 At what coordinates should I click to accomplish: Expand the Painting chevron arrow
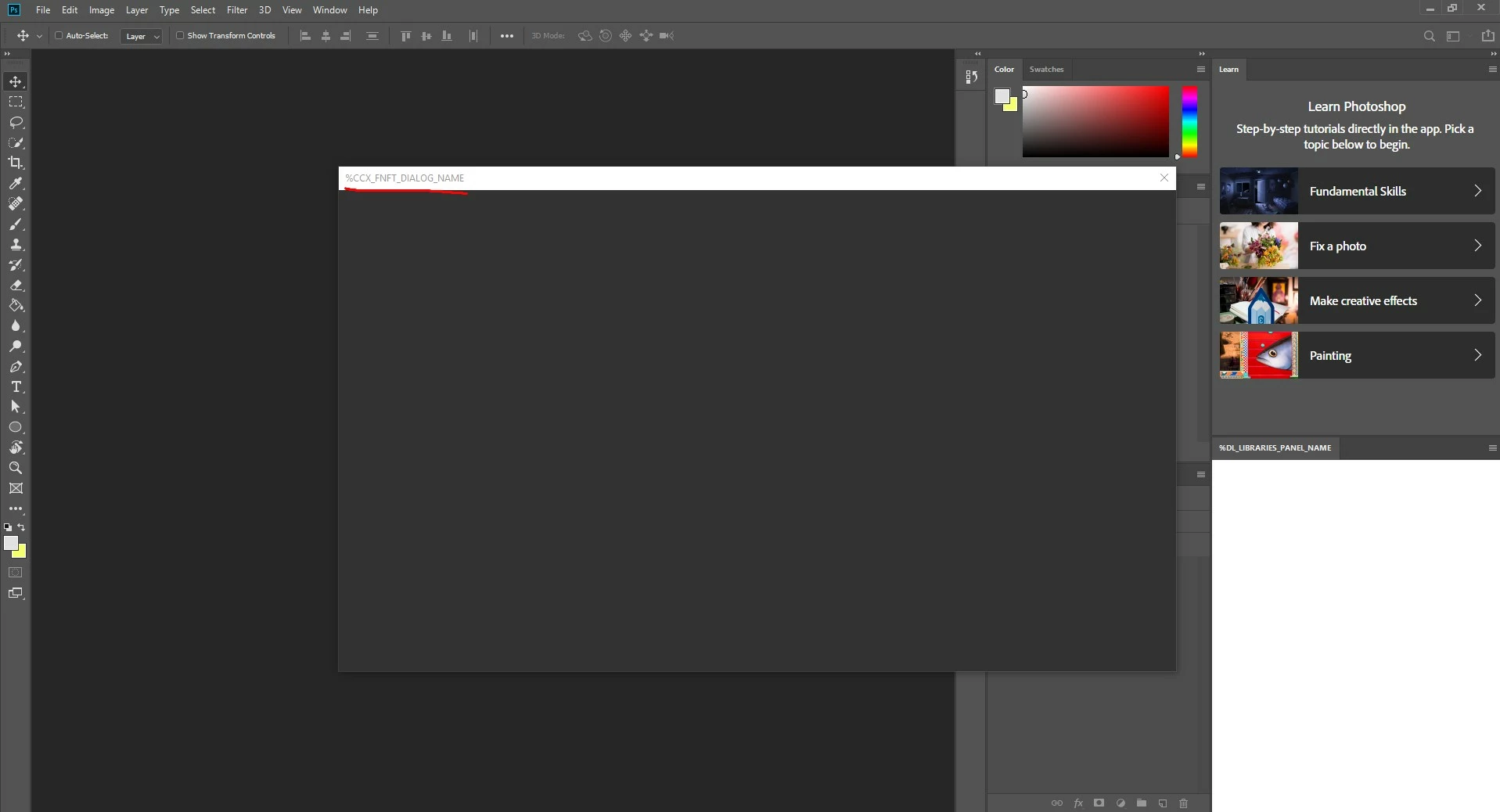(x=1477, y=355)
